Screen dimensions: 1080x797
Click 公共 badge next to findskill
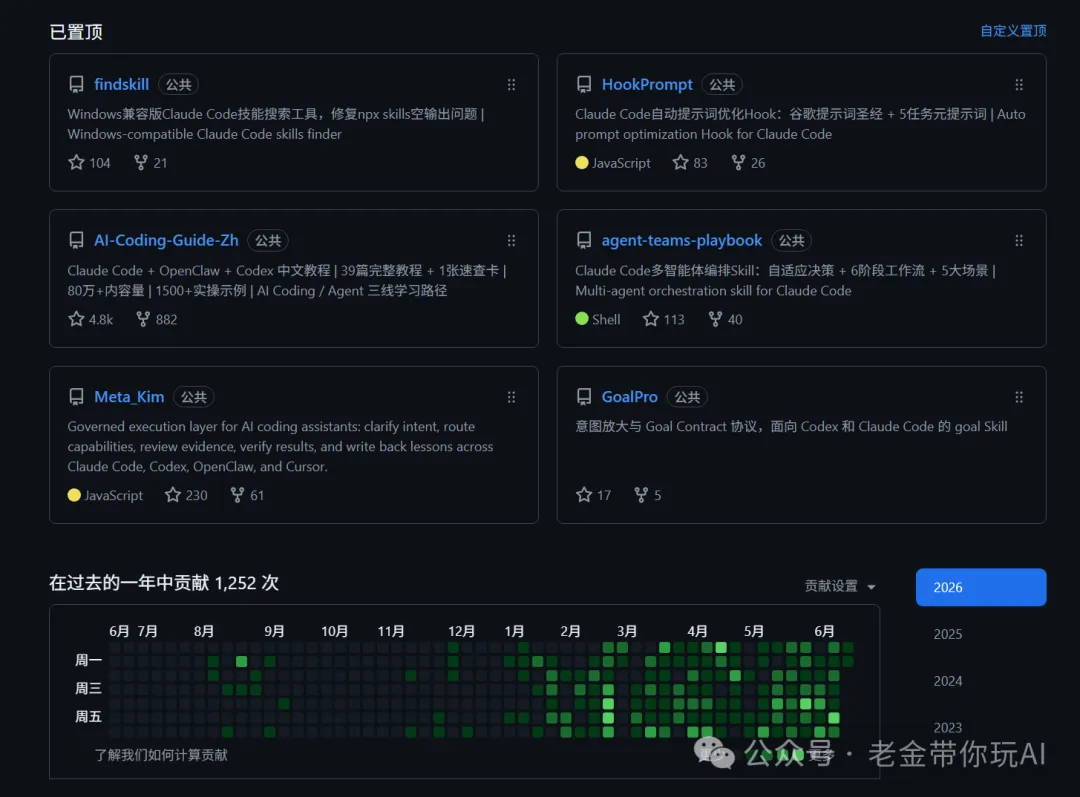tap(178, 84)
